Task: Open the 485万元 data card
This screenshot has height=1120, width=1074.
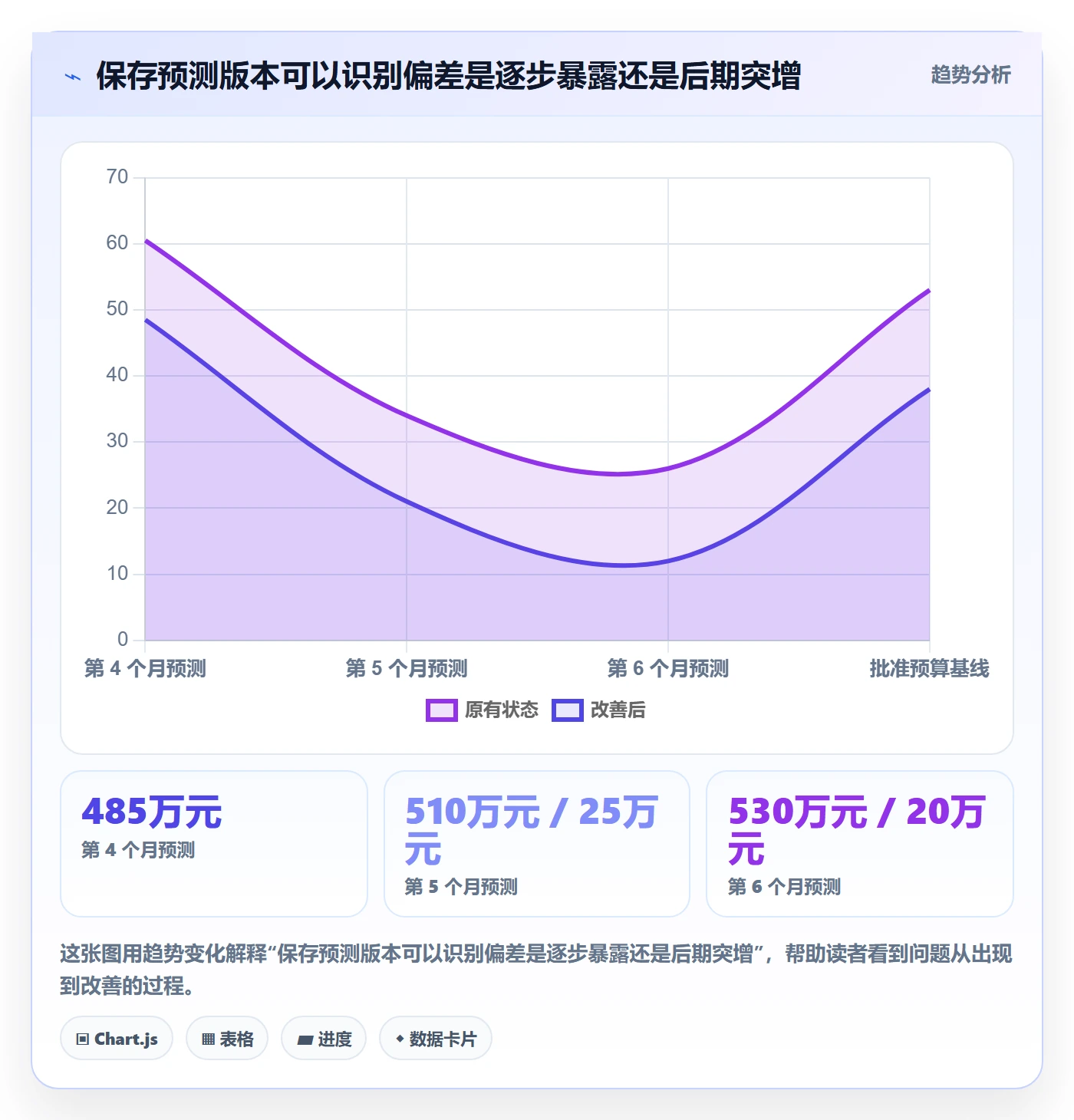Action: coord(214,844)
